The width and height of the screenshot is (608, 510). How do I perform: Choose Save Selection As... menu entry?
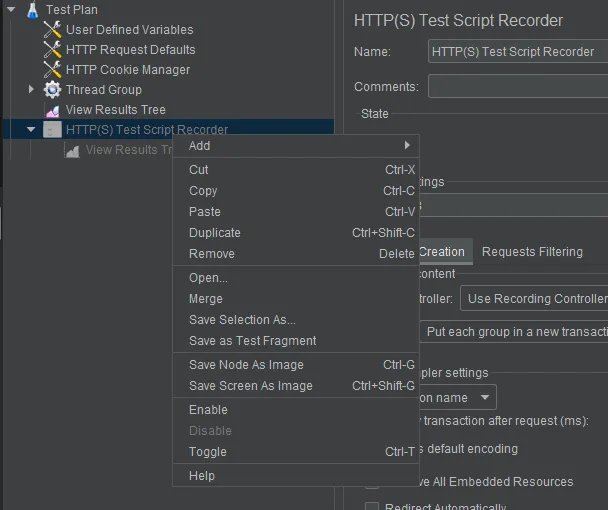click(x=296, y=320)
